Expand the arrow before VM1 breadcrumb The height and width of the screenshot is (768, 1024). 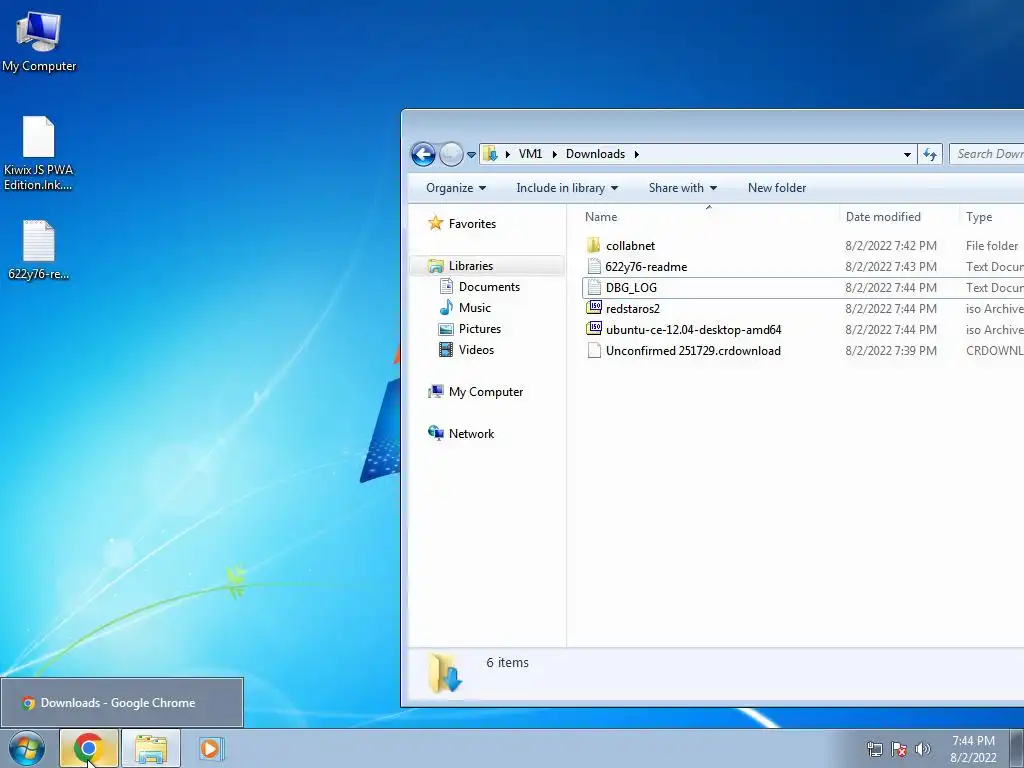pyautogui.click(x=508, y=154)
